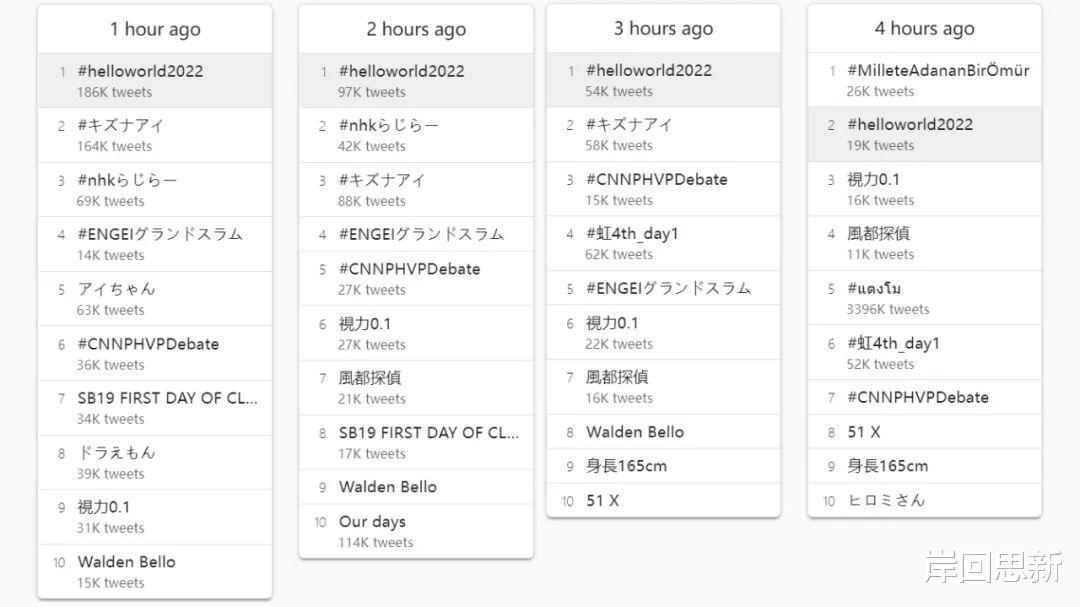Open the ドラえもん trending topic
Viewport: 1080px width, 607px height.
click(x=116, y=453)
